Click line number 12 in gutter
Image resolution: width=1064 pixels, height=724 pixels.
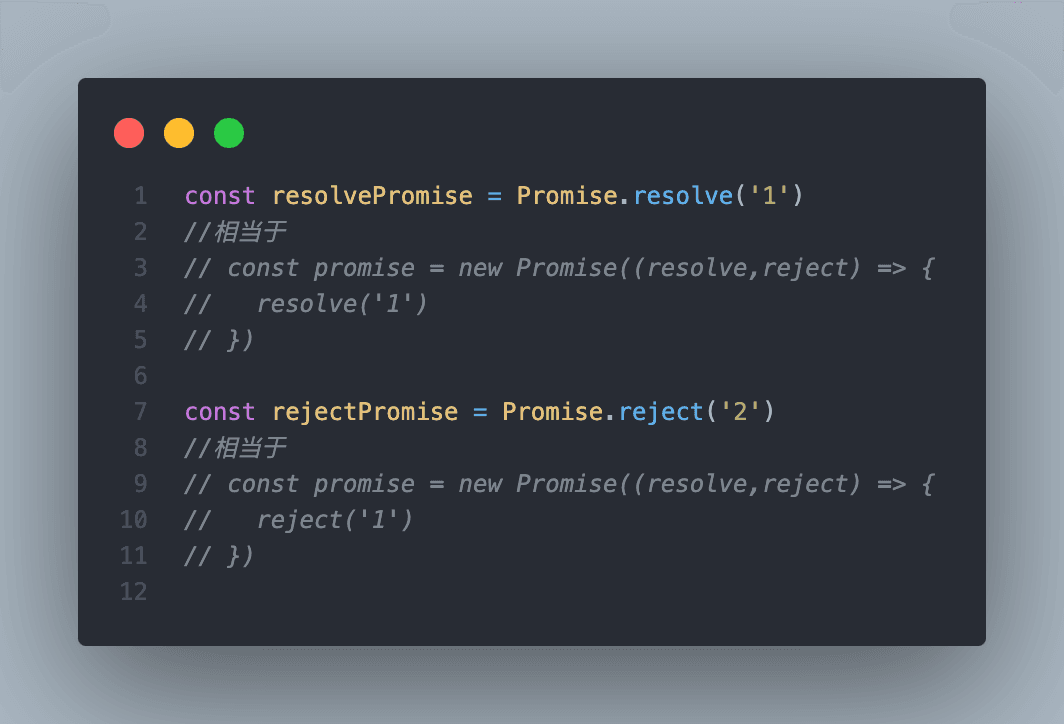(x=134, y=592)
